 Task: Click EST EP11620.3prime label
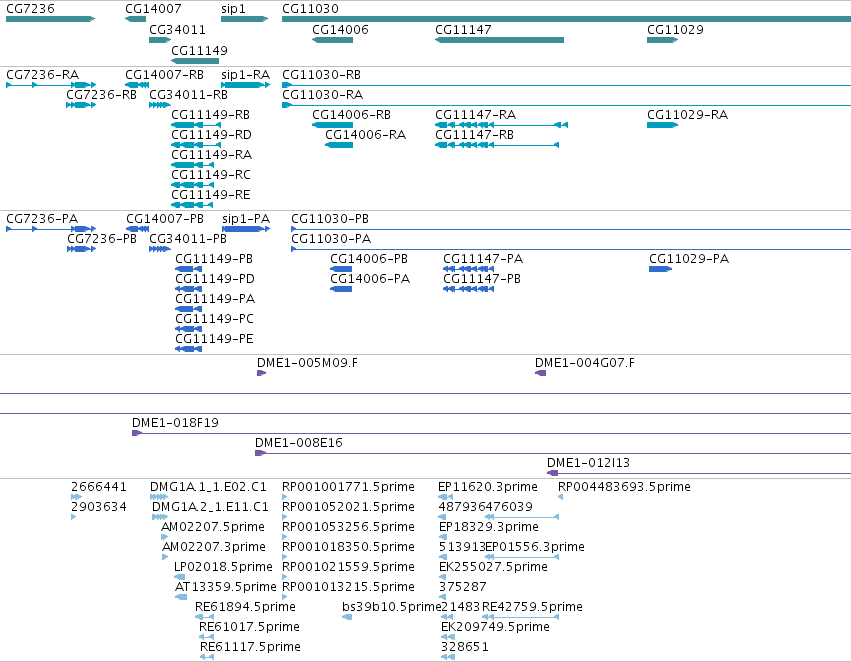pos(487,487)
